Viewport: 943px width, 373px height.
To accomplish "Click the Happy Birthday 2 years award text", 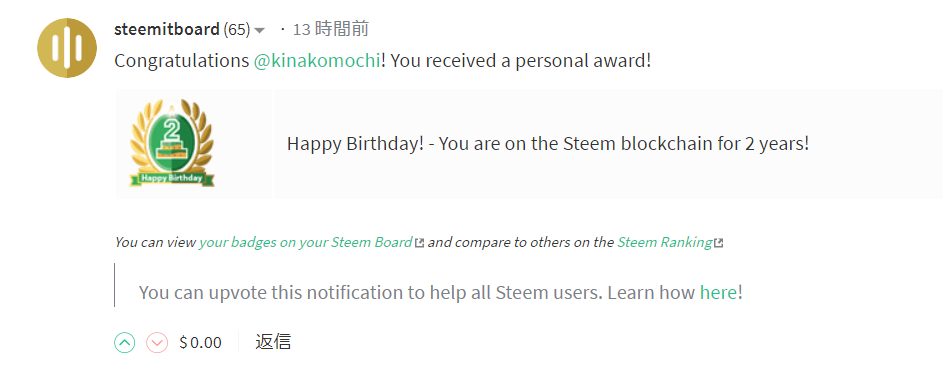I will (547, 144).
